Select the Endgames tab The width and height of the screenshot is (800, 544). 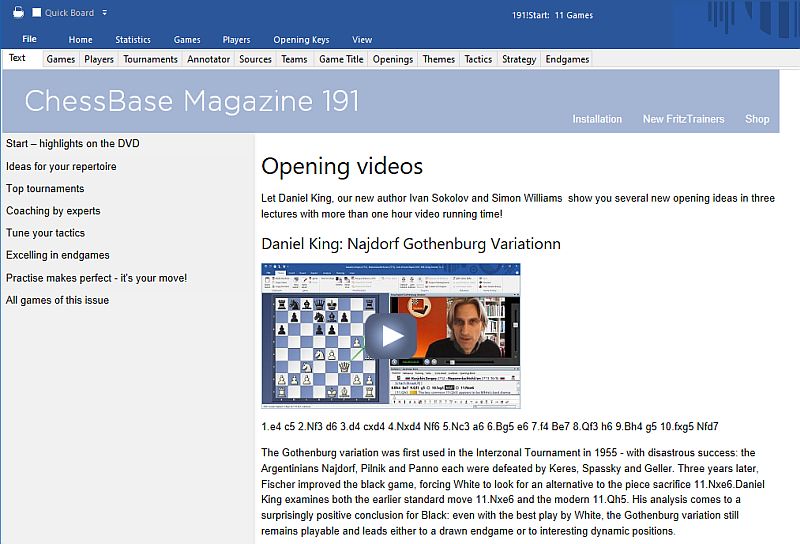[567, 59]
